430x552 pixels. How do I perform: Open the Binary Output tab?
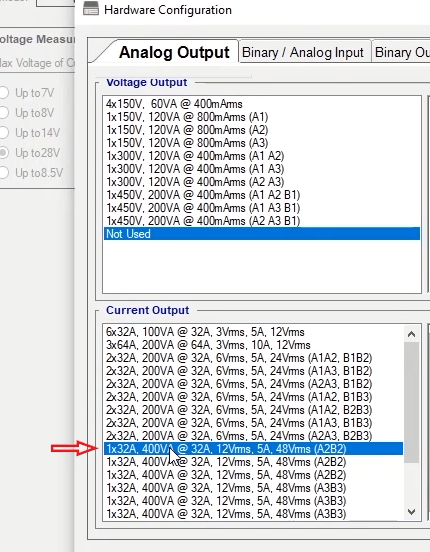tap(401, 52)
